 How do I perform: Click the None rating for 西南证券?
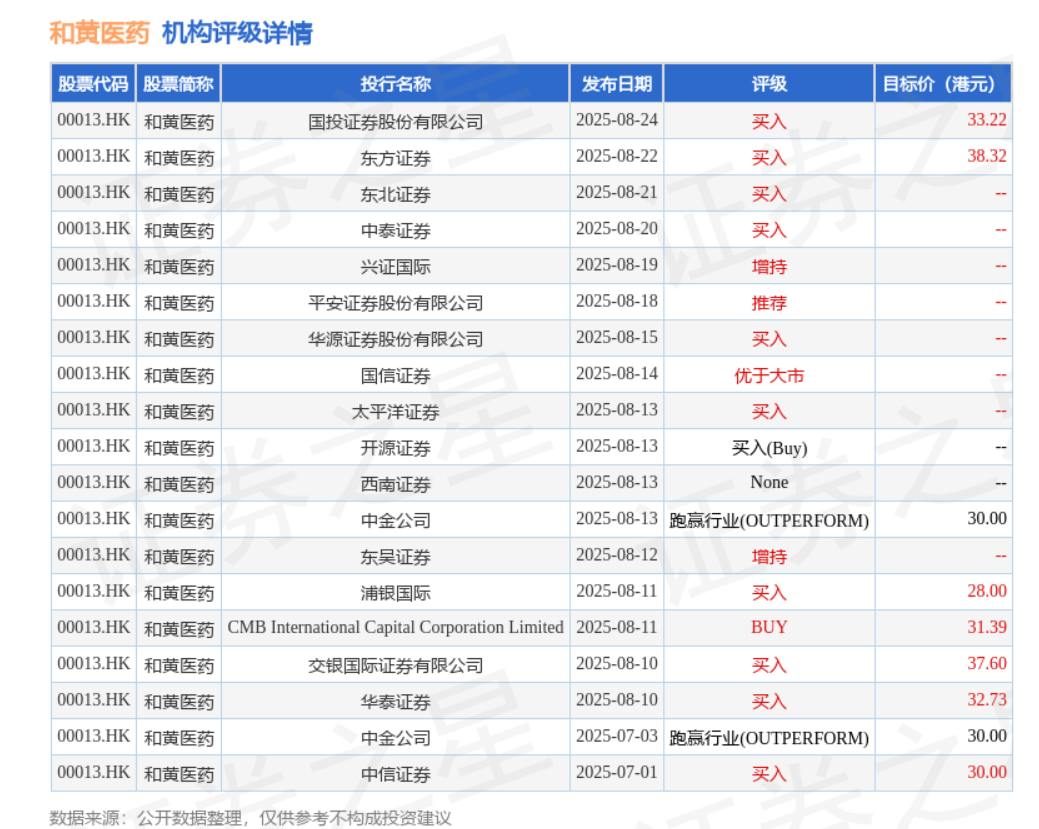click(x=768, y=483)
